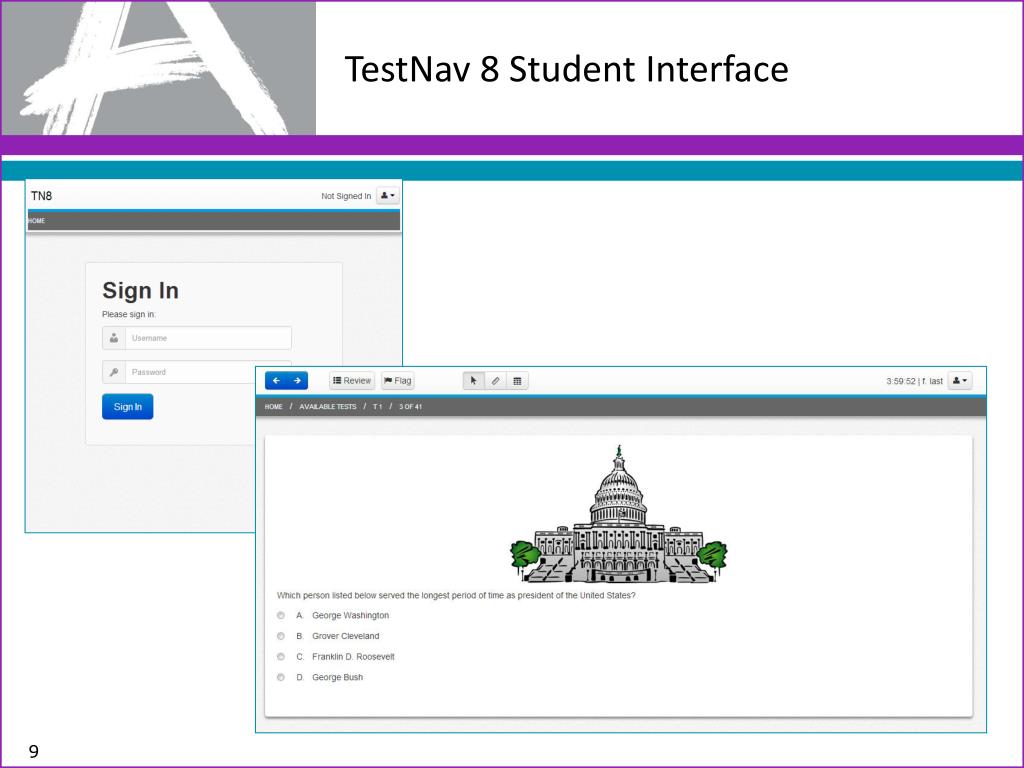Image resolution: width=1024 pixels, height=768 pixels.
Task: Focus the Username field
Action: click(x=208, y=338)
